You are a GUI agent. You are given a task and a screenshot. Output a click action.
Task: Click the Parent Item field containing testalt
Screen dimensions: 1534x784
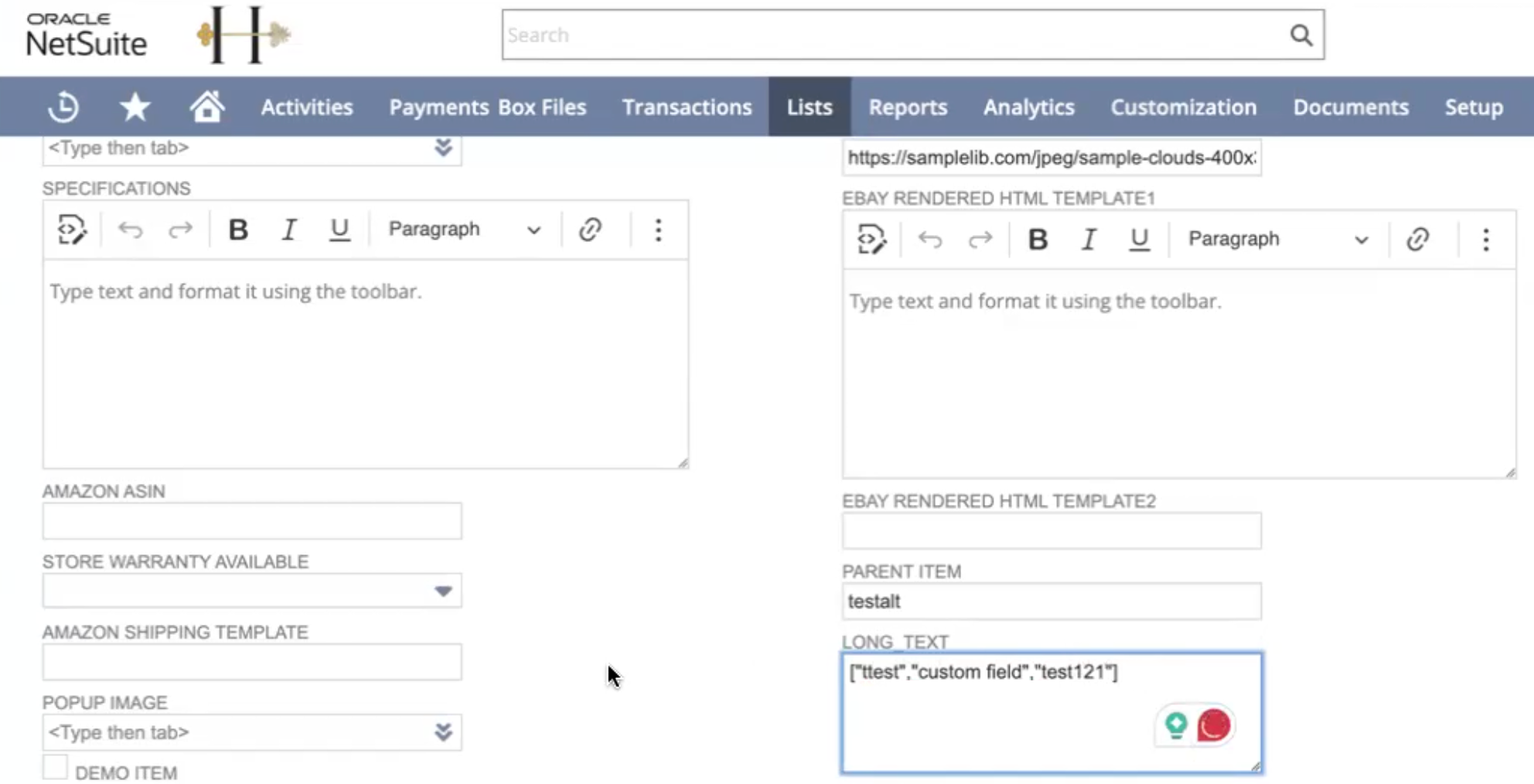(1052, 602)
